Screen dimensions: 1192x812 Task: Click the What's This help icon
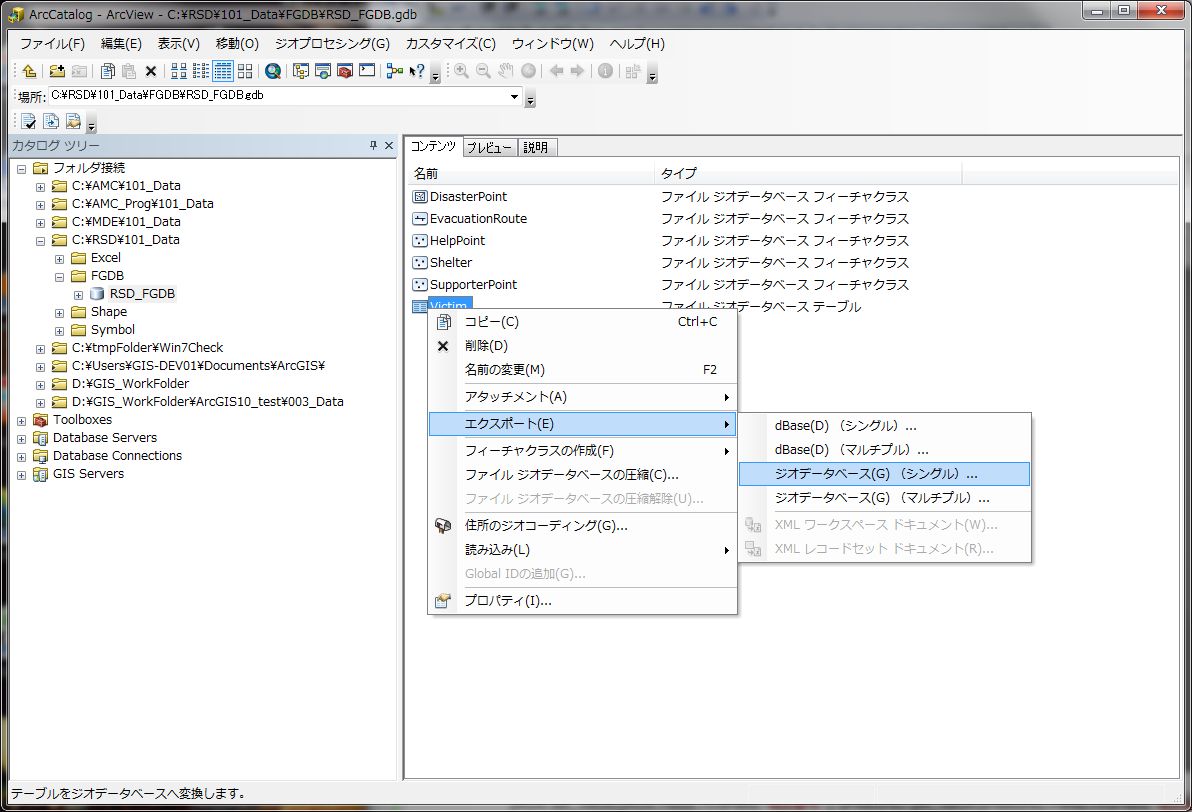point(417,71)
